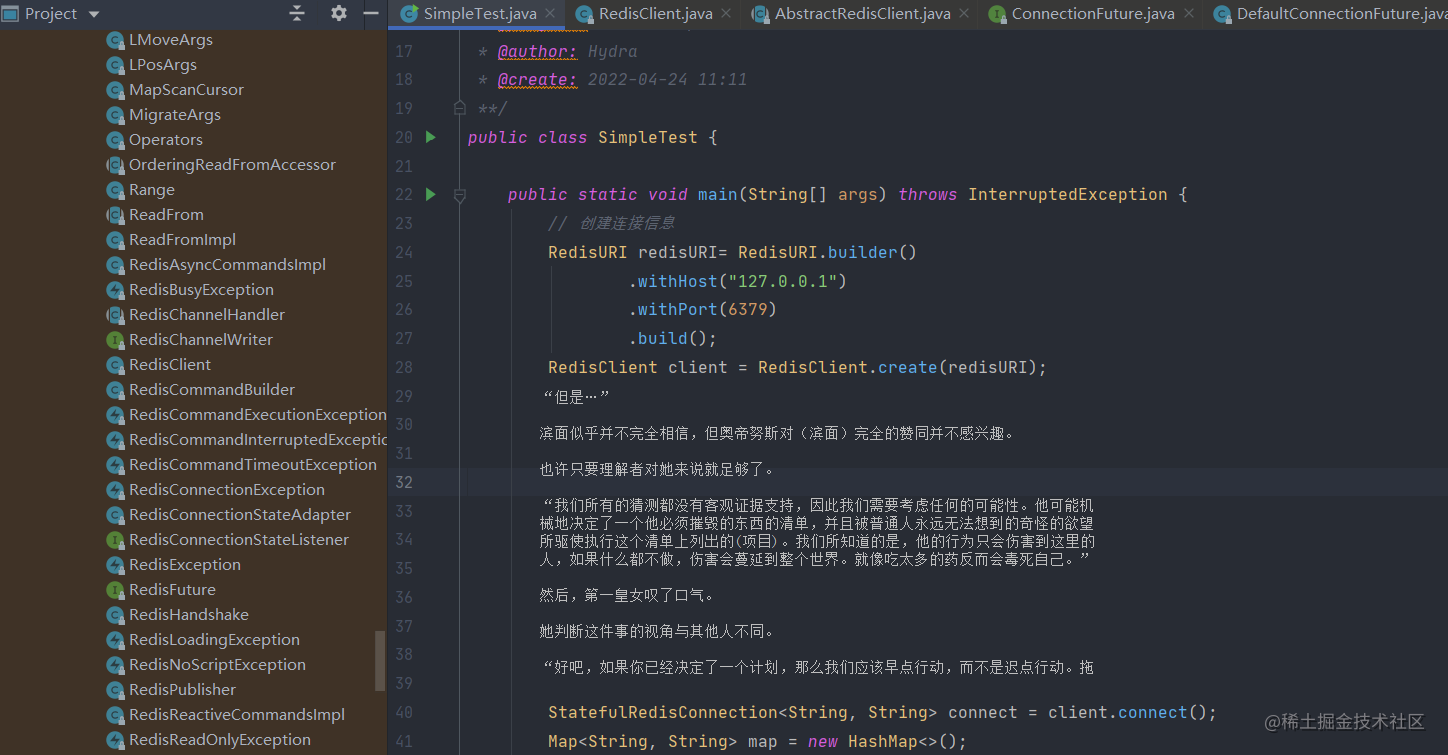Image resolution: width=1448 pixels, height=755 pixels.
Task: Click the @author tag in javadoc
Action: 537,51
